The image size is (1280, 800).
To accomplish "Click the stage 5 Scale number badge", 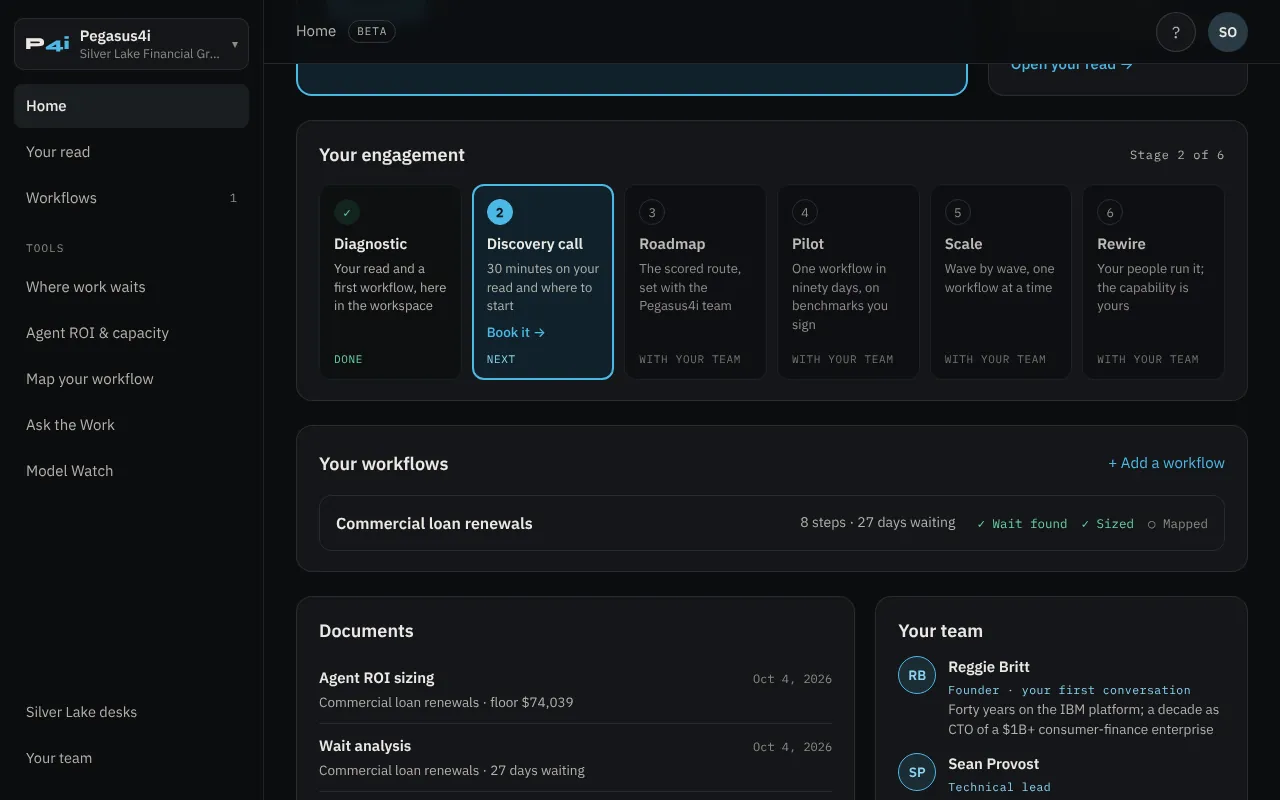I will pyautogui.click(x=958, y=212).
